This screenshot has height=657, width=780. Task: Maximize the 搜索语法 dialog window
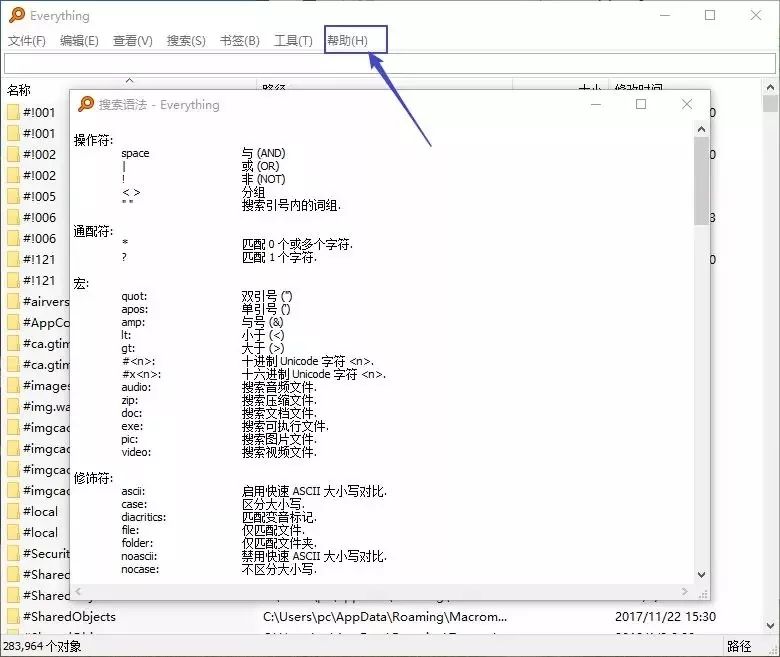(641, 104)
